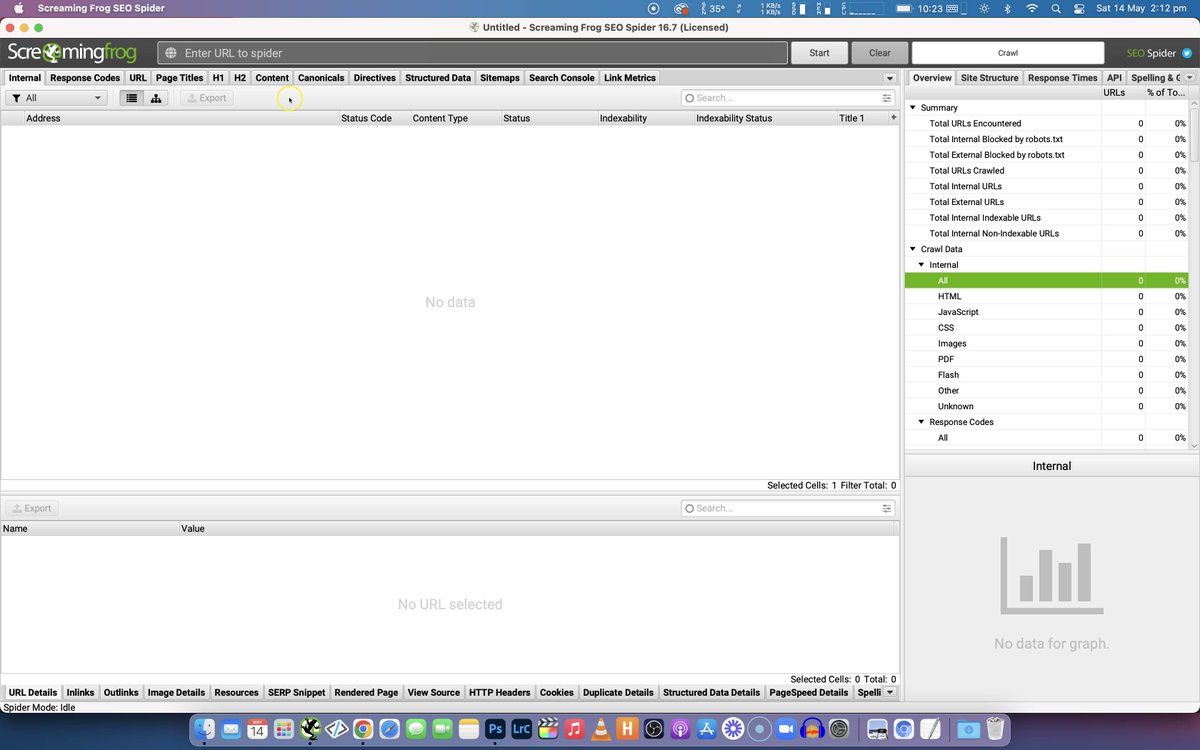The image size is (1200, 750).
Task: Open Calendar from the dock
Action: click(257, 729)
